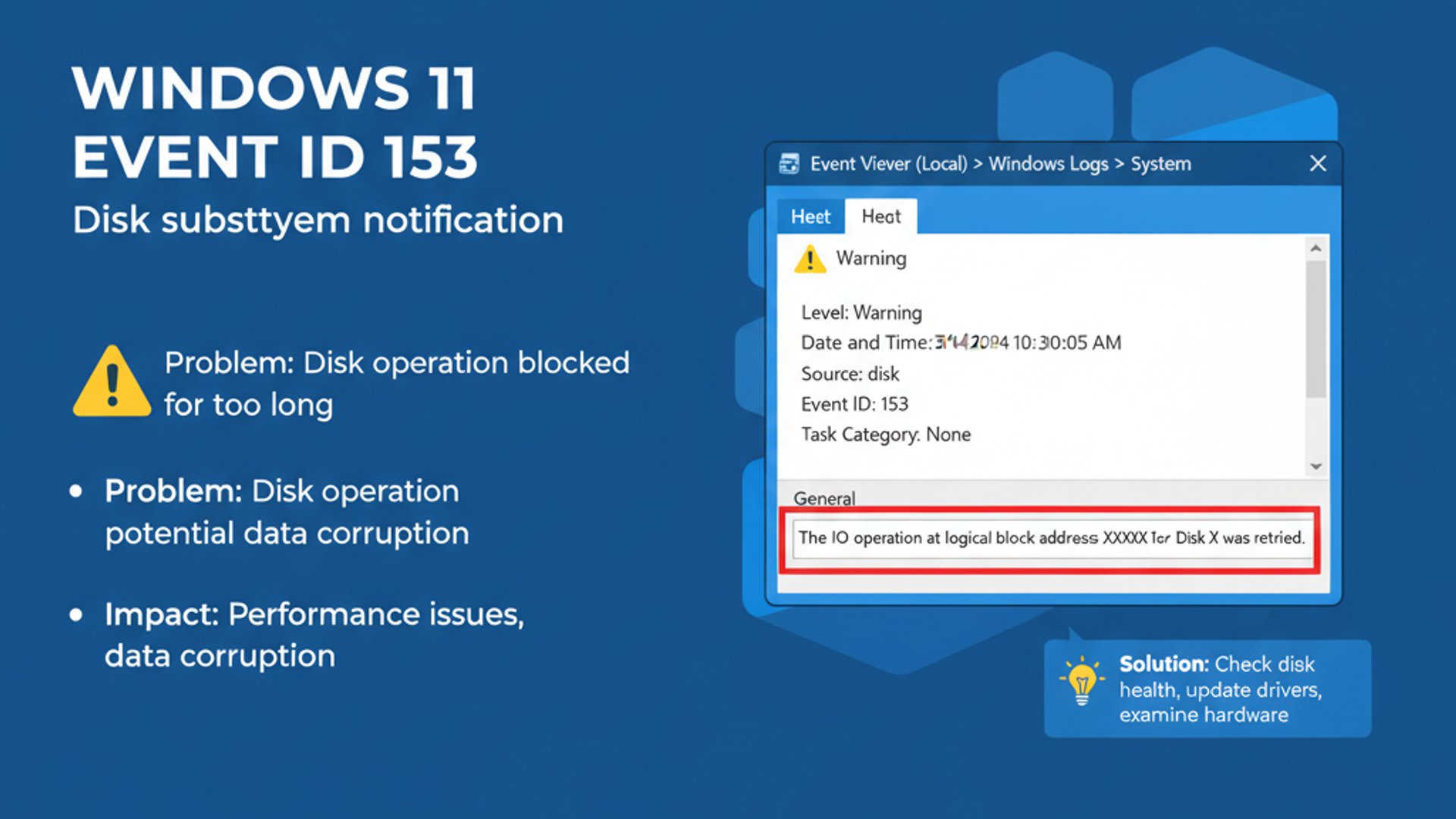Click the IO operation message field
Screen dimensions: 1456x819
click(1052, 538)
